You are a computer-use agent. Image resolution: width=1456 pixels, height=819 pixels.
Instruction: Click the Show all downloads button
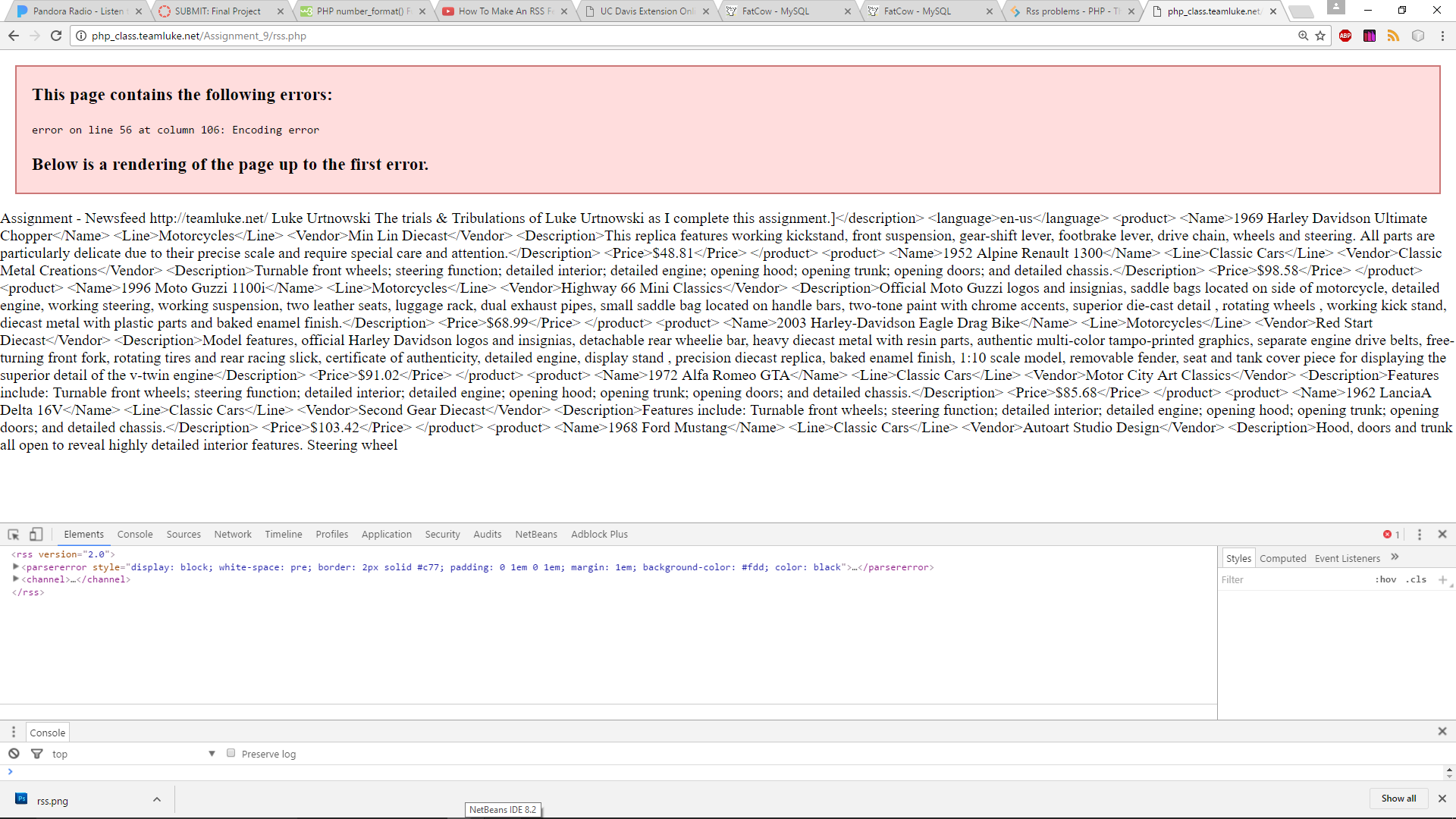pyautogui.click(x=1398, y=799)
